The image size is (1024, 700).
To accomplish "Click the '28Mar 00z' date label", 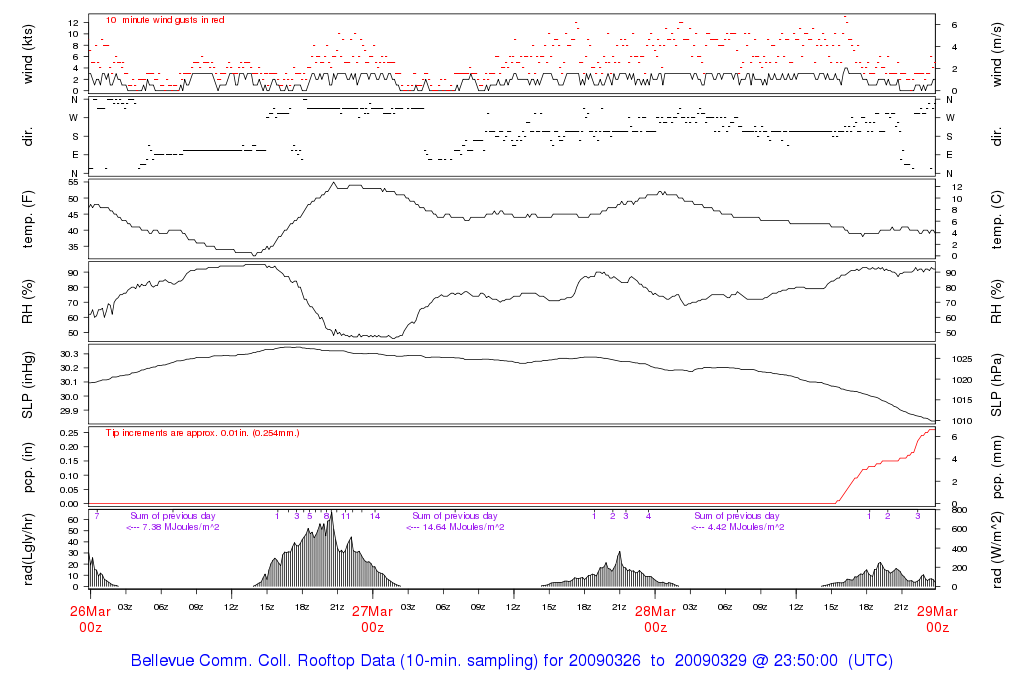I will pyautogui.click(x=655, y=619).
